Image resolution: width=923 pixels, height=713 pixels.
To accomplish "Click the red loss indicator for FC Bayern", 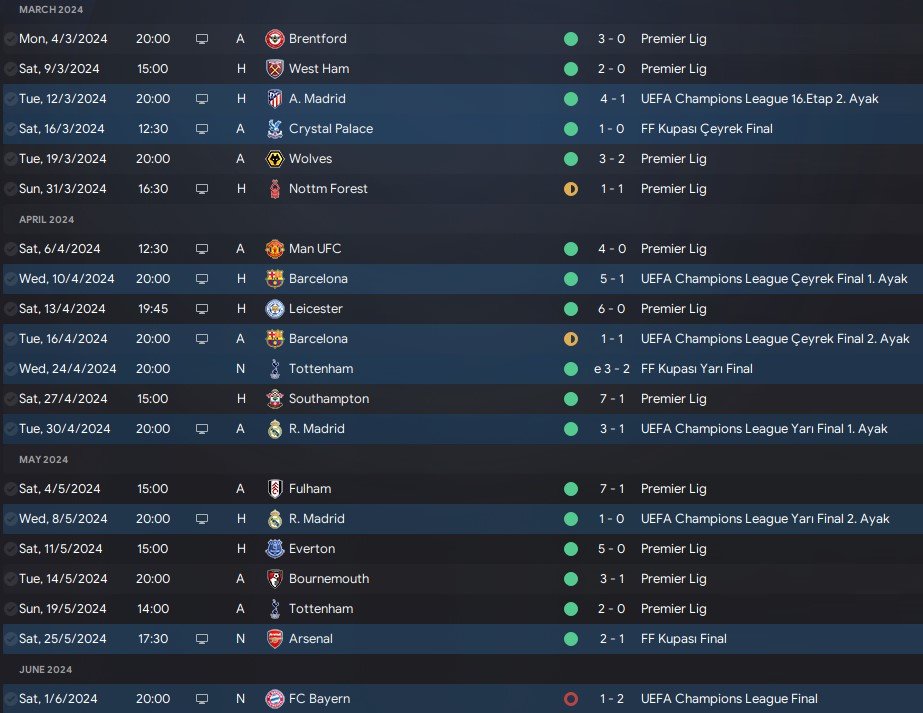I will (x=571, y=699).
